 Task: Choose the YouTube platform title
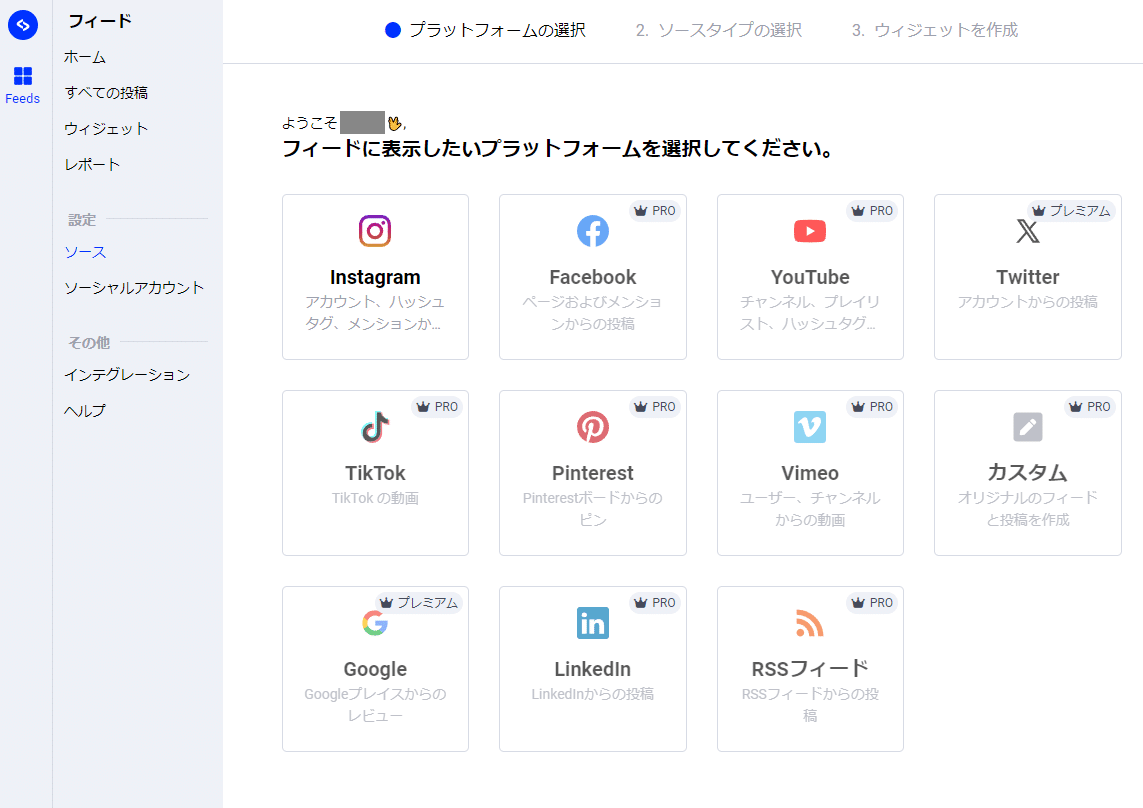pos(810,277)
